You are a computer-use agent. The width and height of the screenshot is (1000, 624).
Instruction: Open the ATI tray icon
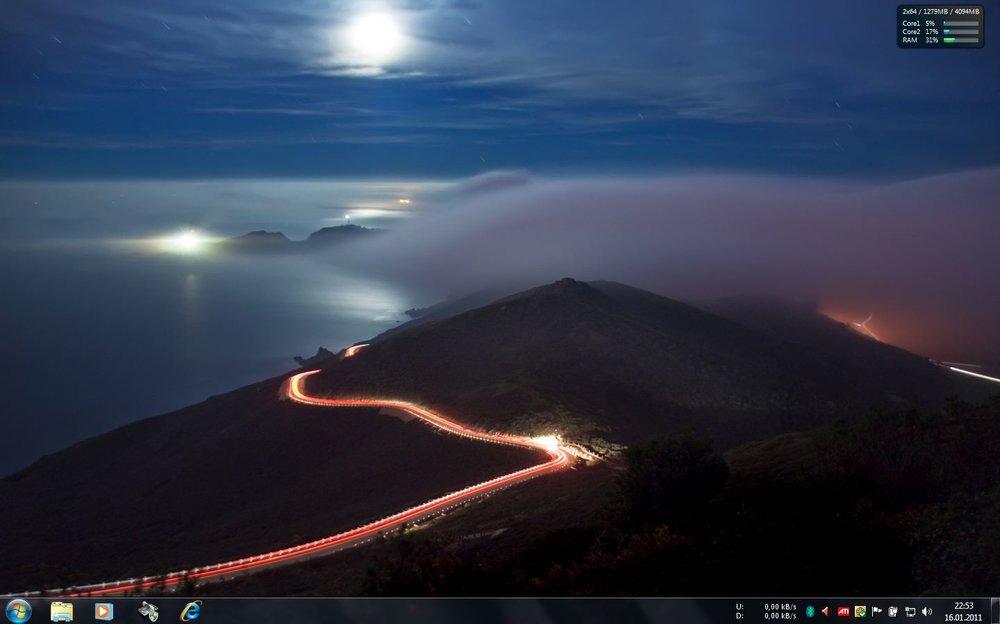[x=843, y=611]
